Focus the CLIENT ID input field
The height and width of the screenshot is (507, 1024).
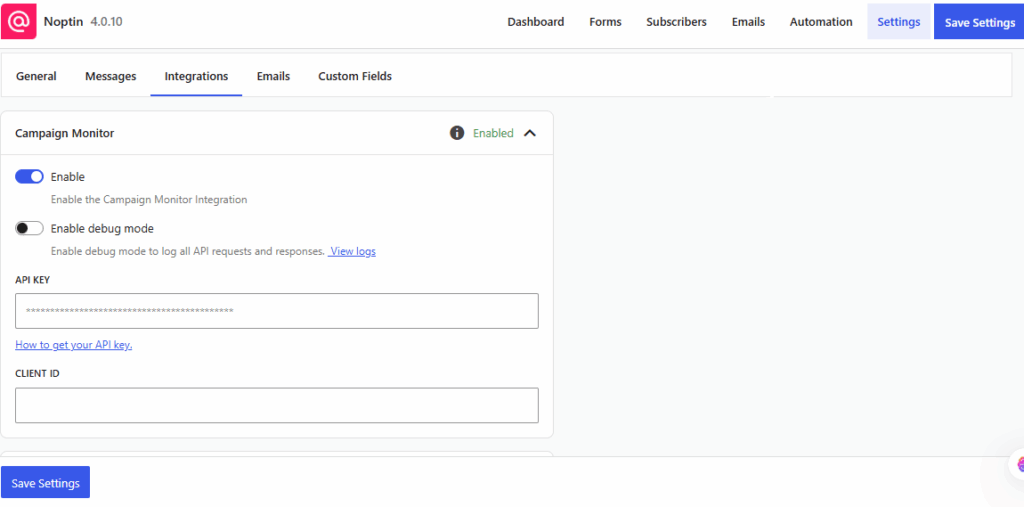tap(277, 405)
